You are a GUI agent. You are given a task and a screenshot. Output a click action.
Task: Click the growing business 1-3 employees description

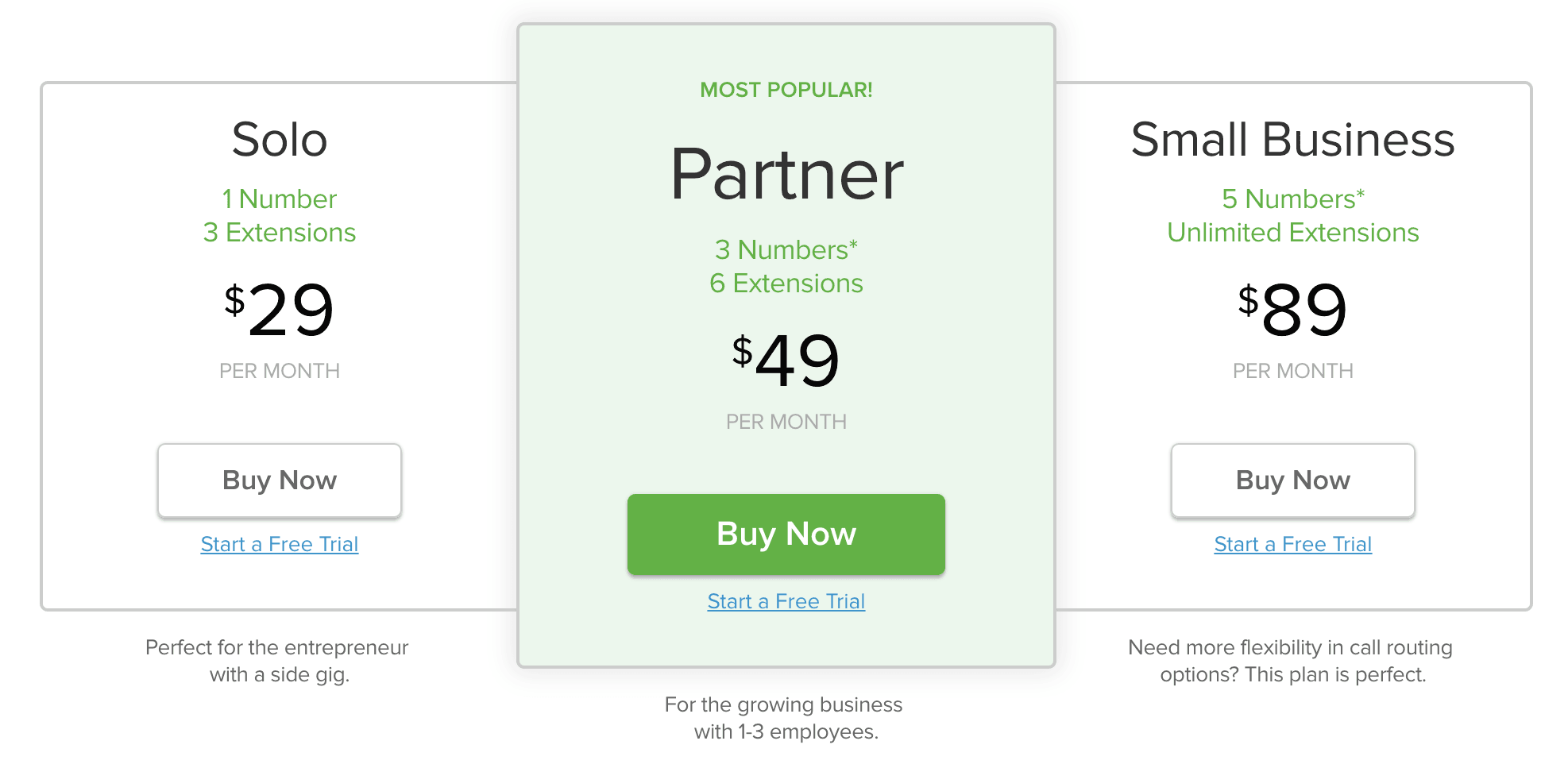[785, 718]
